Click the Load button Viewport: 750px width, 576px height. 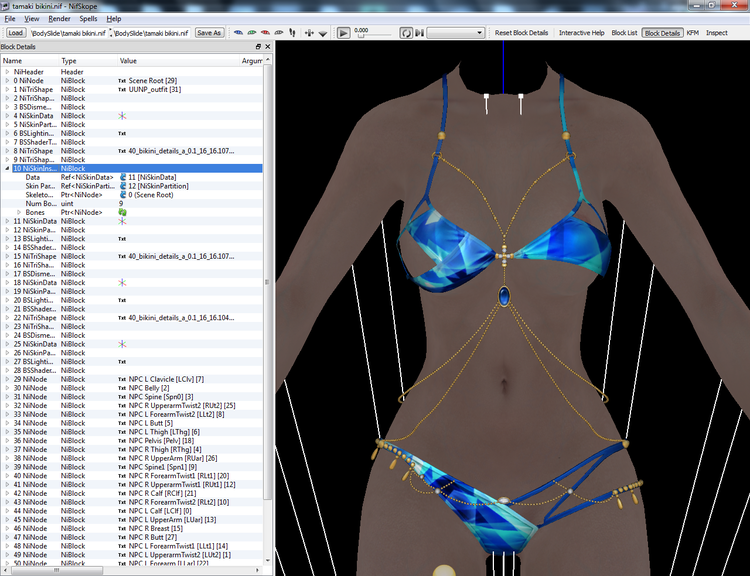tap(15, 33)
